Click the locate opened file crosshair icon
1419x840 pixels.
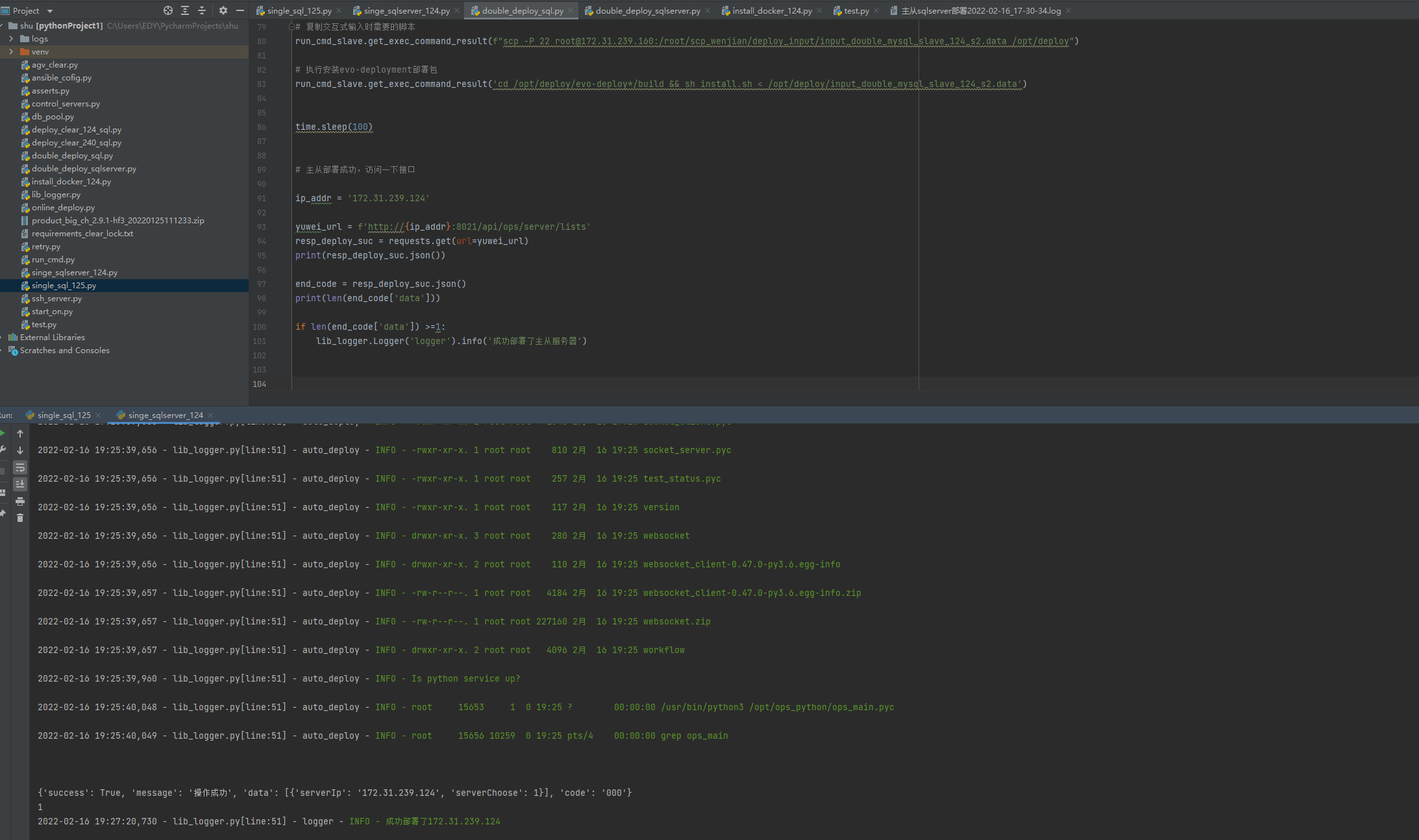point(168,10)
